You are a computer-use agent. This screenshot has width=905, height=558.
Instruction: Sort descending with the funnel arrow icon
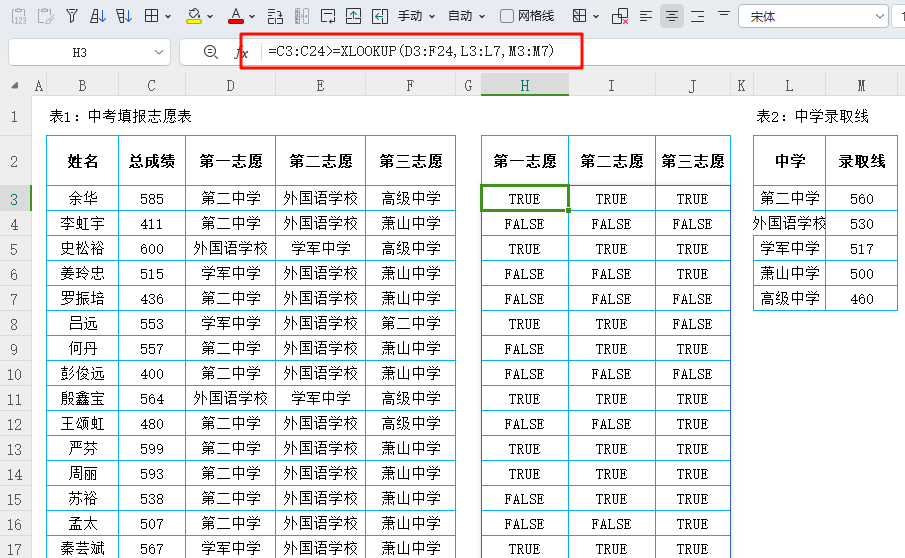124,16
